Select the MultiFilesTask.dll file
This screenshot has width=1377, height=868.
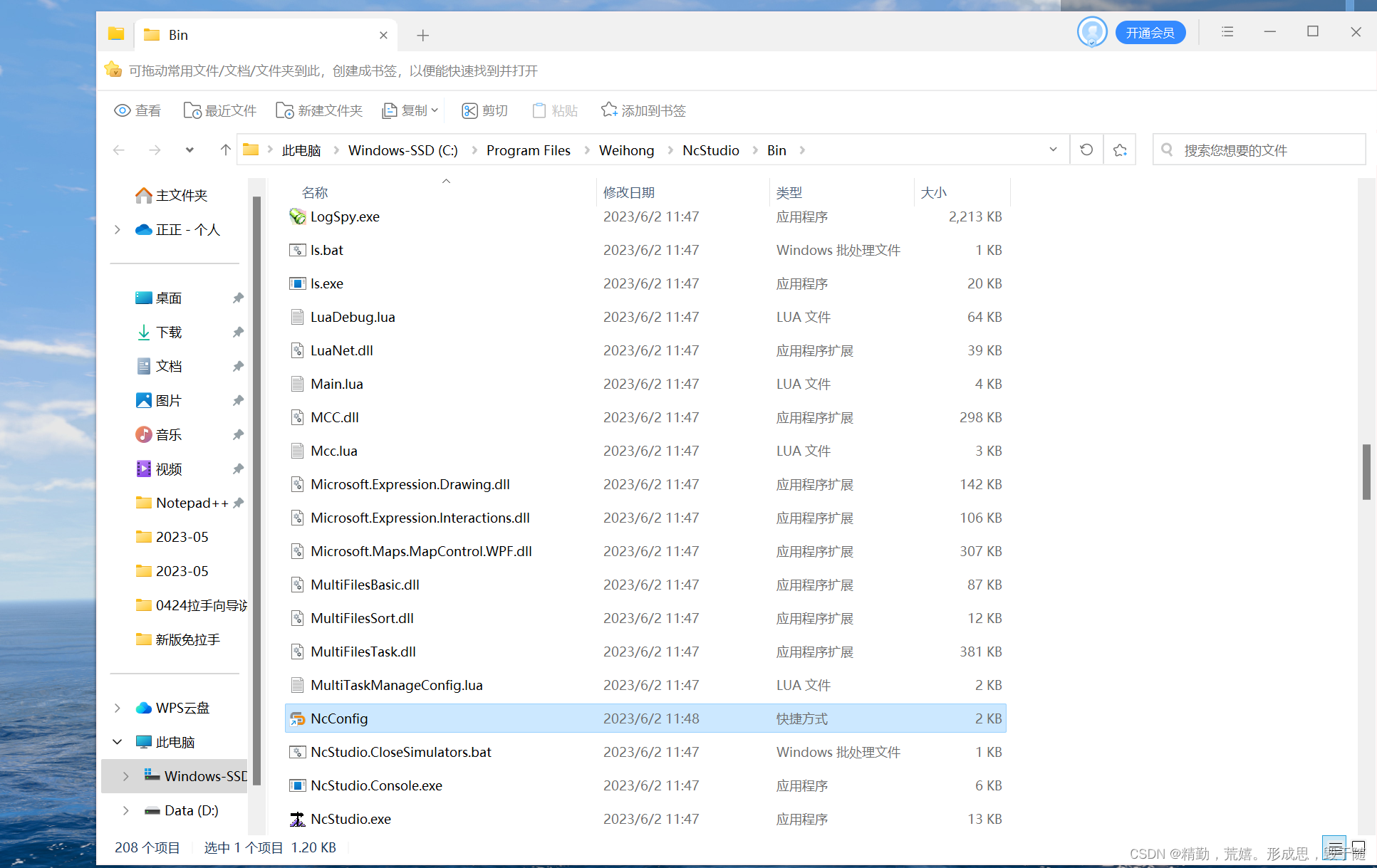click(645, 652)
